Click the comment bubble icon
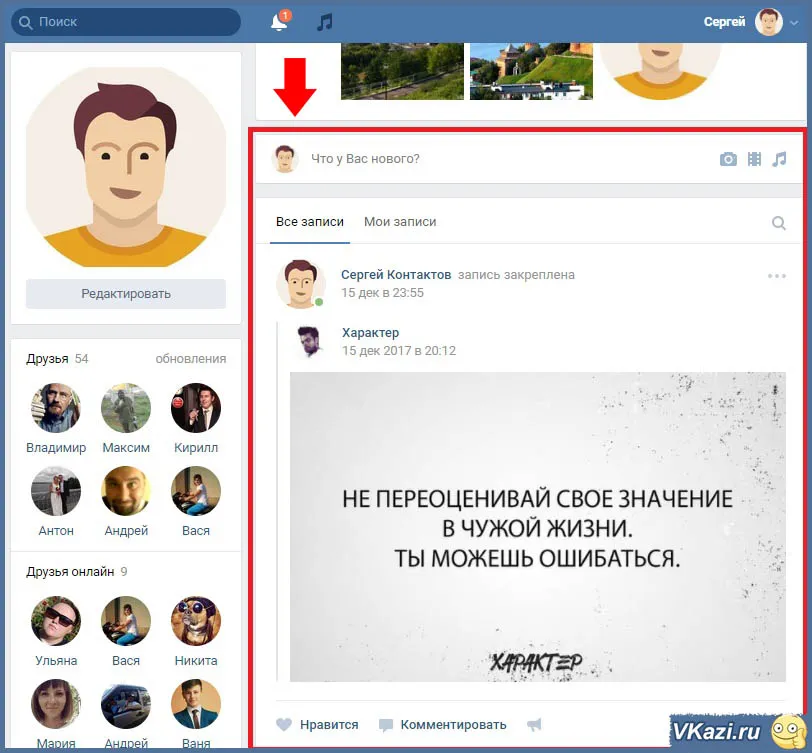 pos(386,725)
